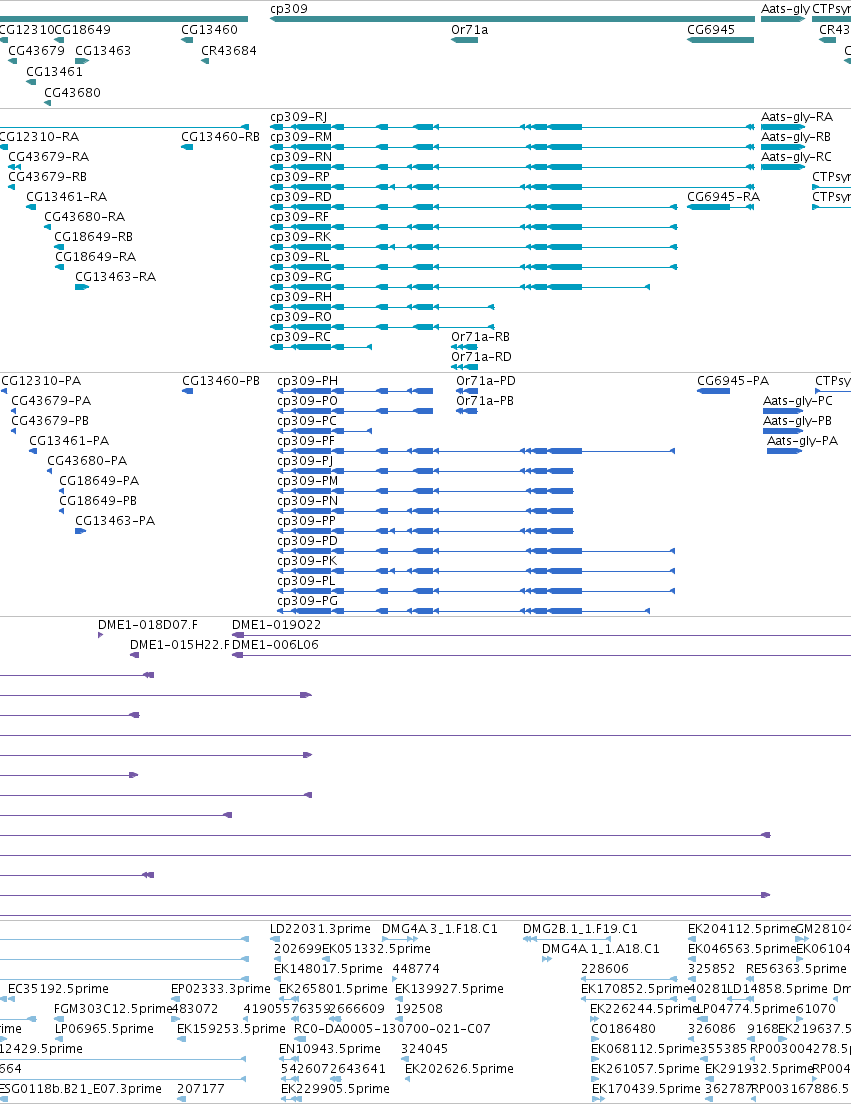Click transcript label cp309-RF
Viewport: 851px width, 1104px height.
point(300,217)
